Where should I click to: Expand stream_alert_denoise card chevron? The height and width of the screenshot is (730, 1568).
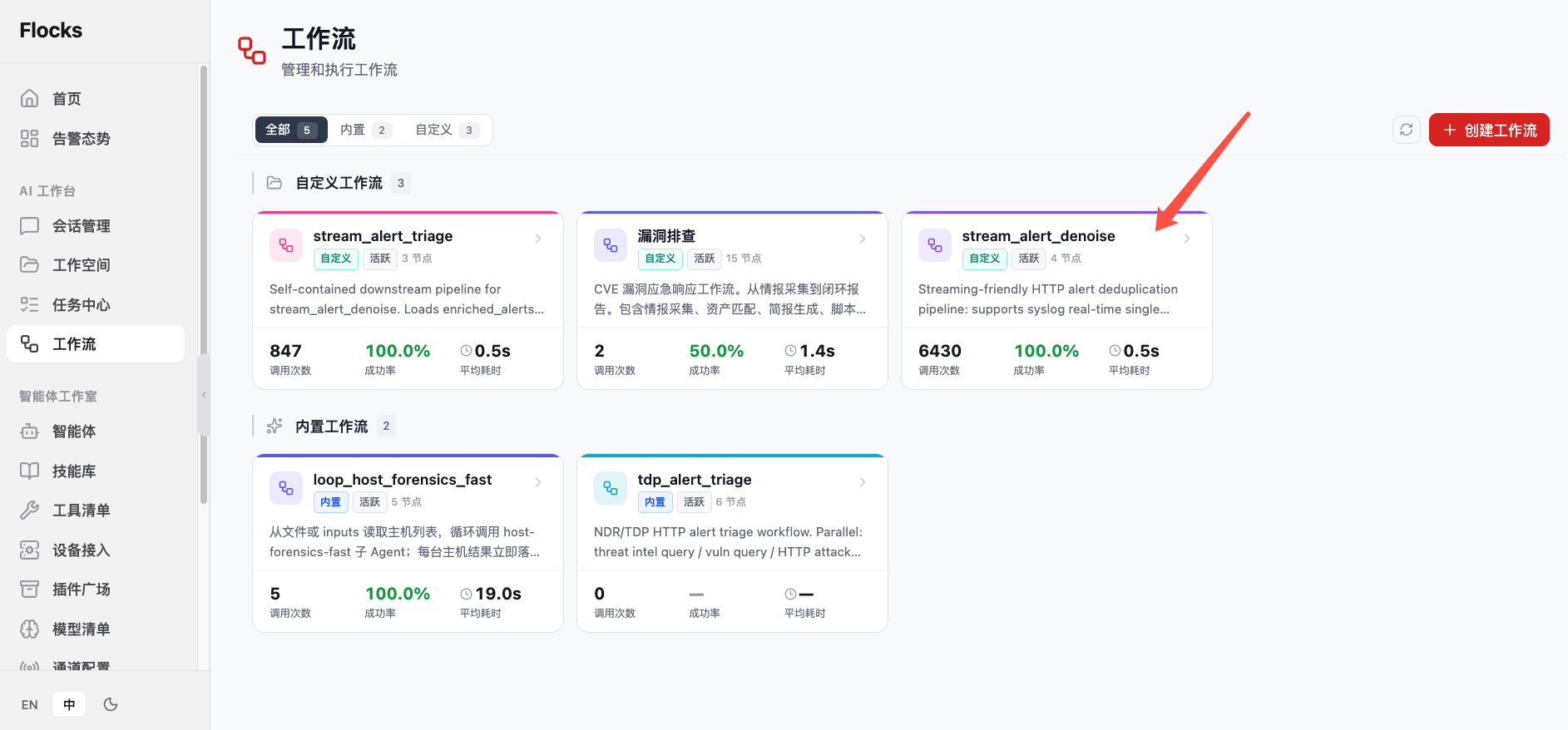tap(1187, 239)
